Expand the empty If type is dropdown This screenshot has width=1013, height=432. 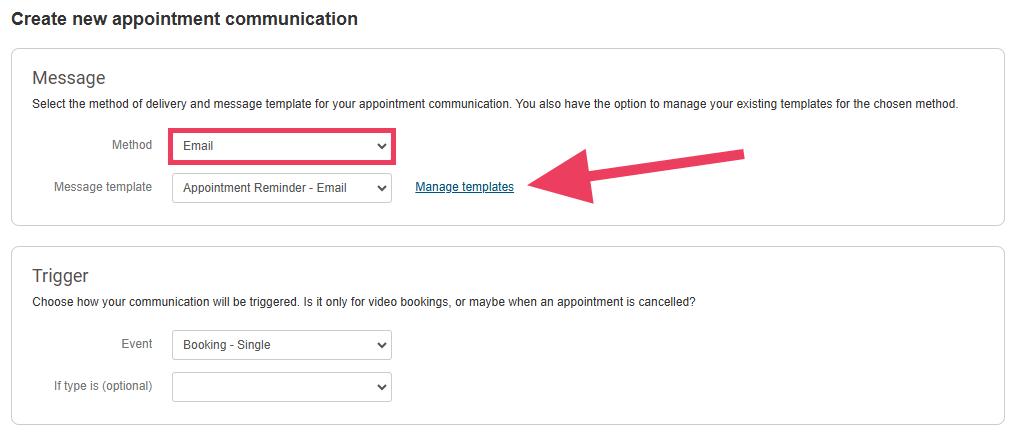(x=270, y=387)
